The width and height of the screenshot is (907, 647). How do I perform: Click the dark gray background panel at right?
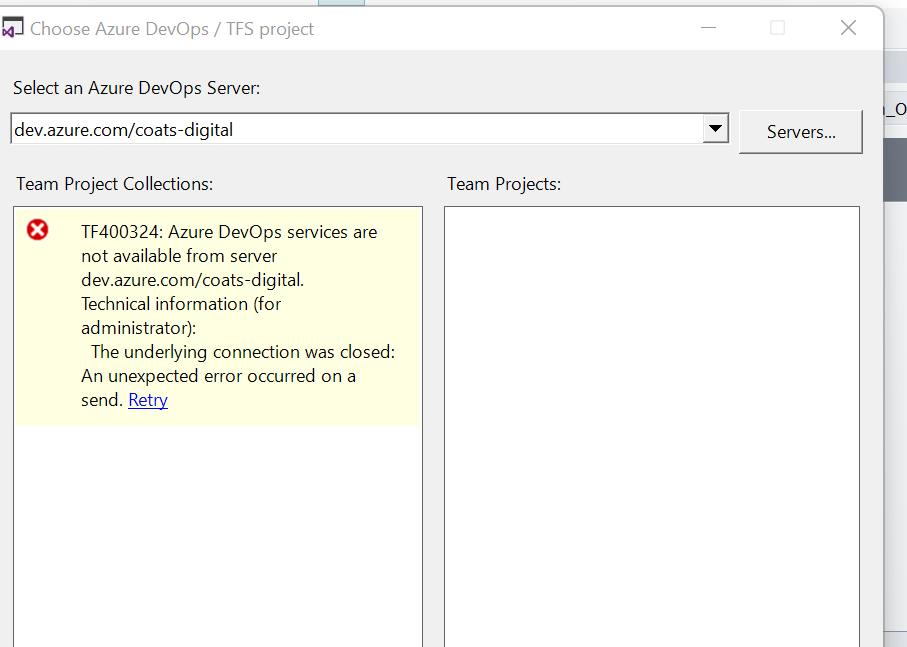(895, 170)
